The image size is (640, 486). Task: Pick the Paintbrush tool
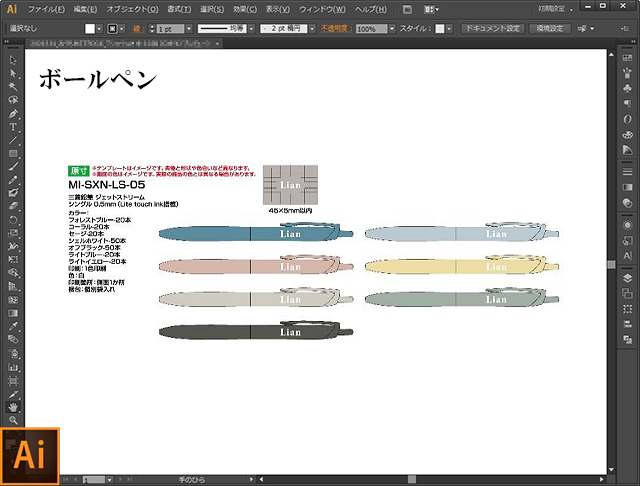coord(13,167)
